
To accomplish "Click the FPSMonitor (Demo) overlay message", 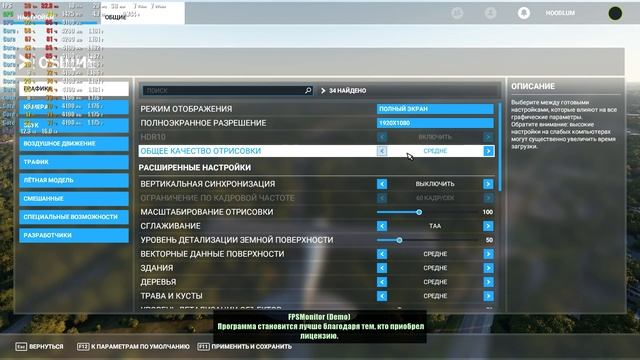I will point(320,327).
